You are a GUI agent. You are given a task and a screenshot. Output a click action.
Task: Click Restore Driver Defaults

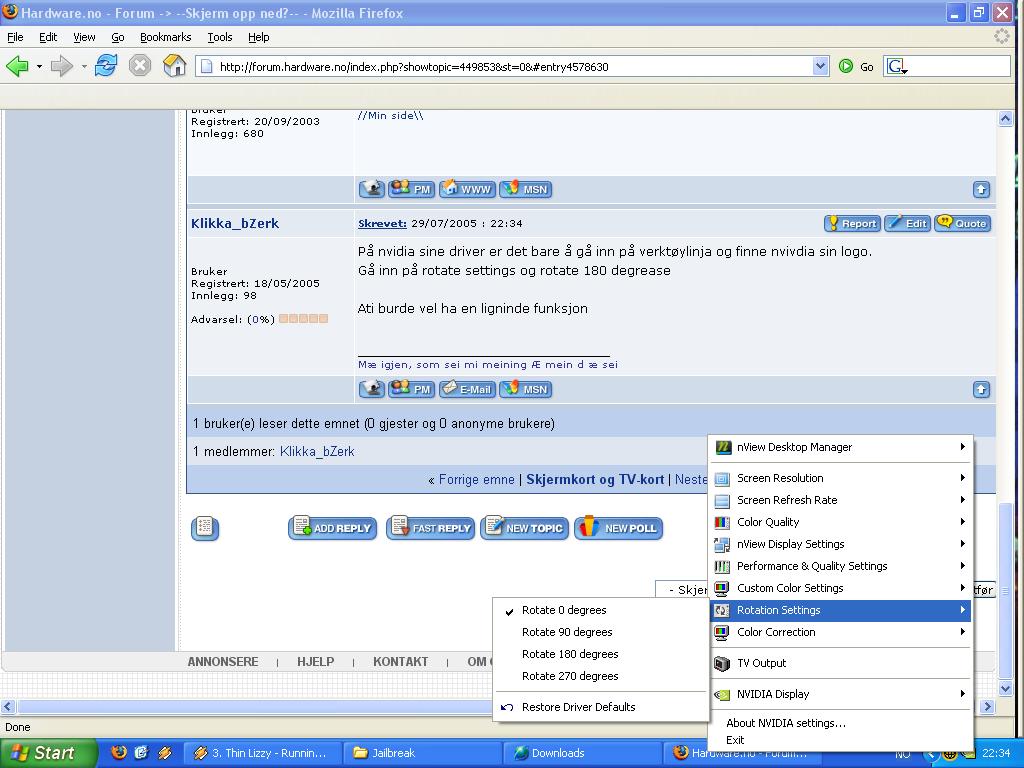[601, 707]
